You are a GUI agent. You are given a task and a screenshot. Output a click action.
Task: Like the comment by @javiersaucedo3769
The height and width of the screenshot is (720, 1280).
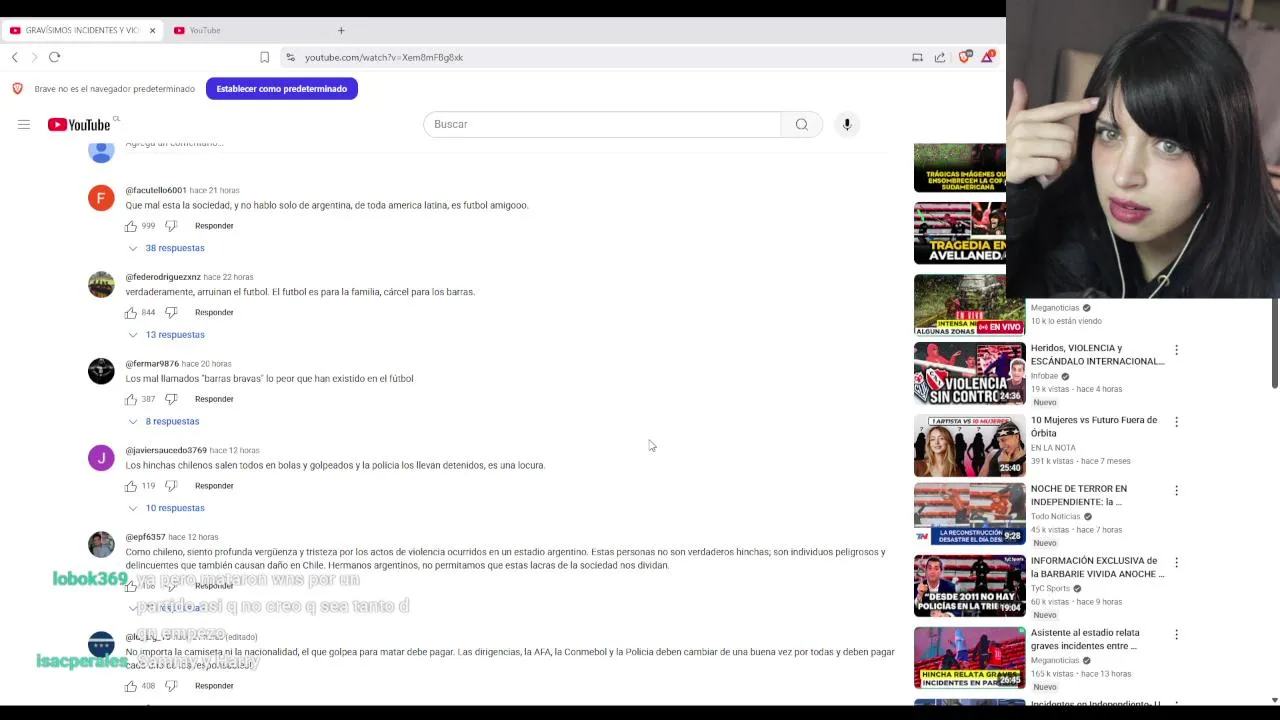pyautogui.click(x=131, y=486)
